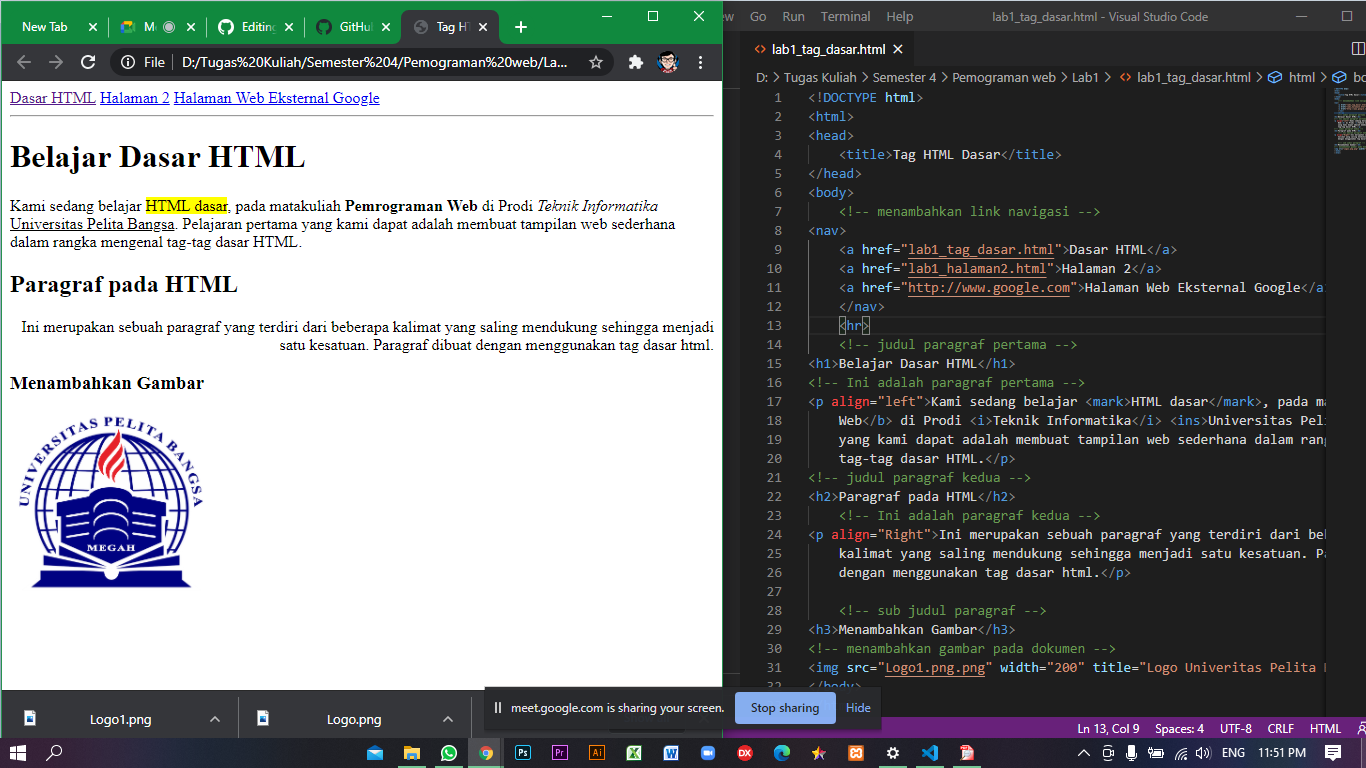This screenshot has width=1366, height=768.
Task: Switch to Visual Studio Code taskbar icon
Action: [x=930, y=753]
